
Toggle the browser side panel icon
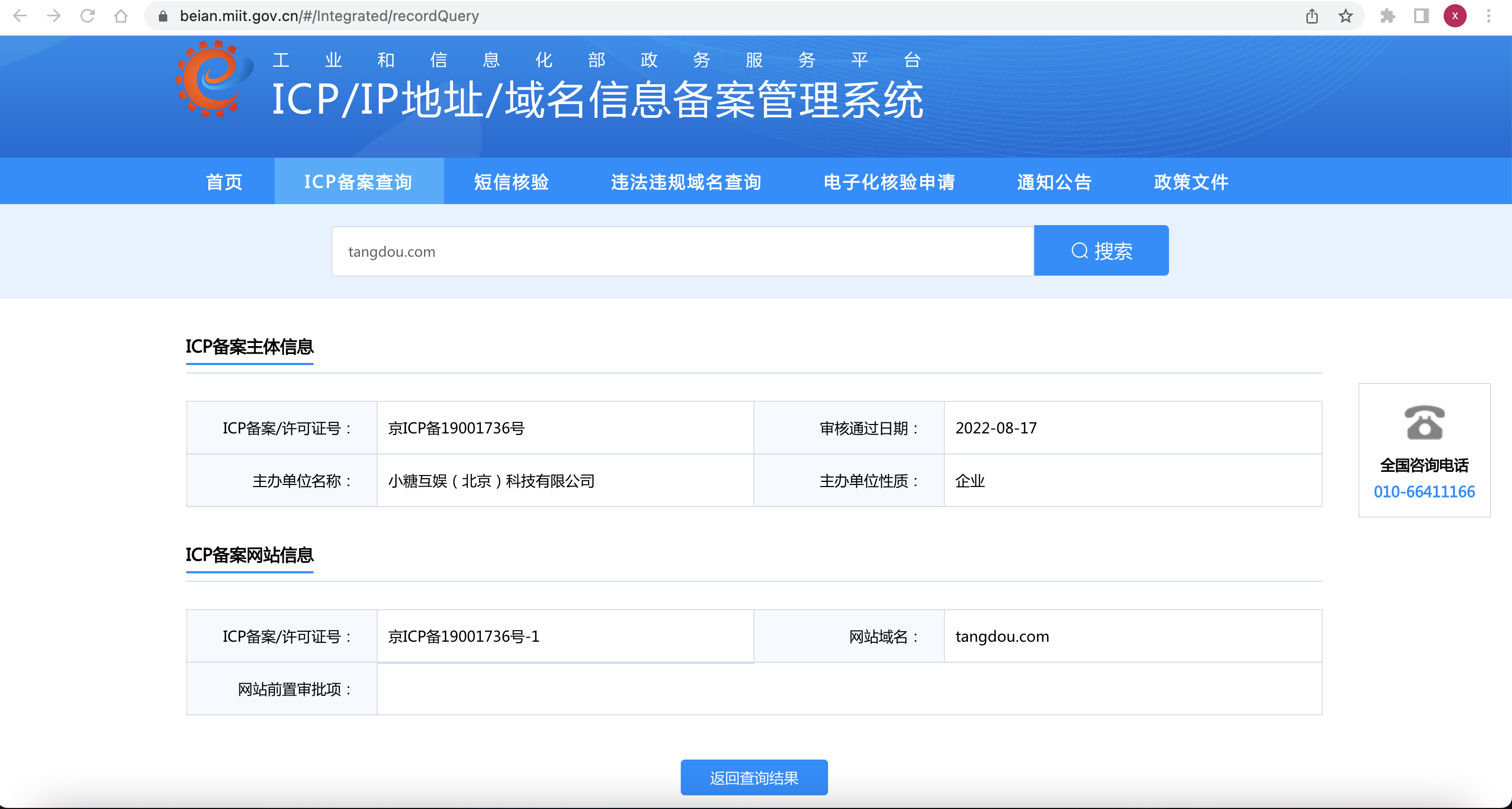[1421, 16]
